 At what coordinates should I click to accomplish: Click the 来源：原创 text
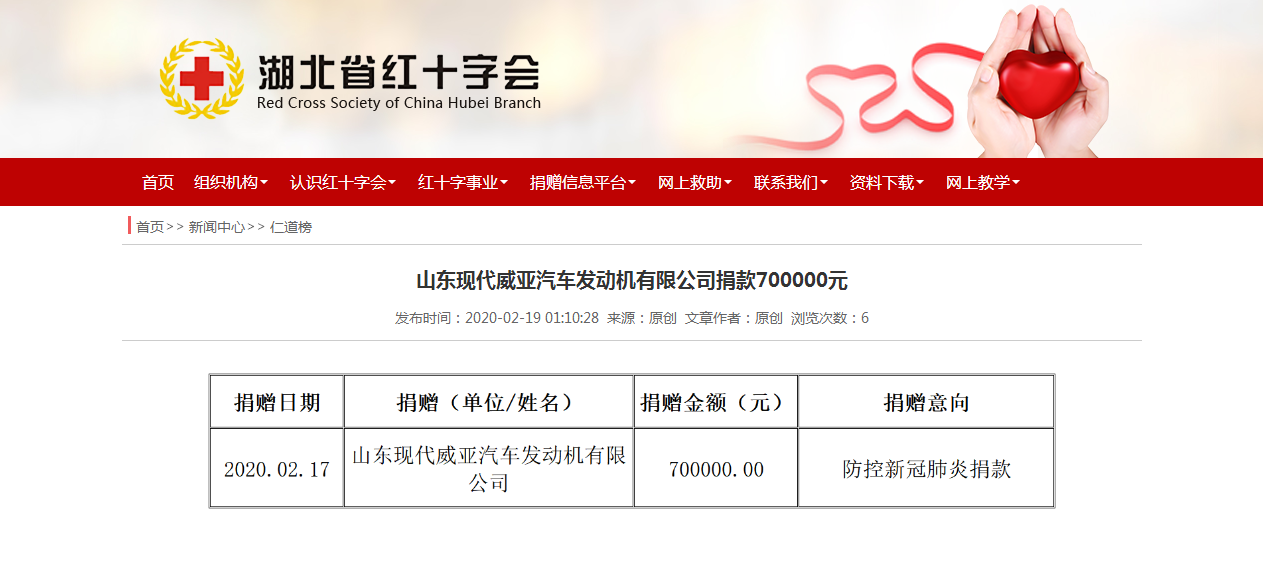(x=642, y=318)
